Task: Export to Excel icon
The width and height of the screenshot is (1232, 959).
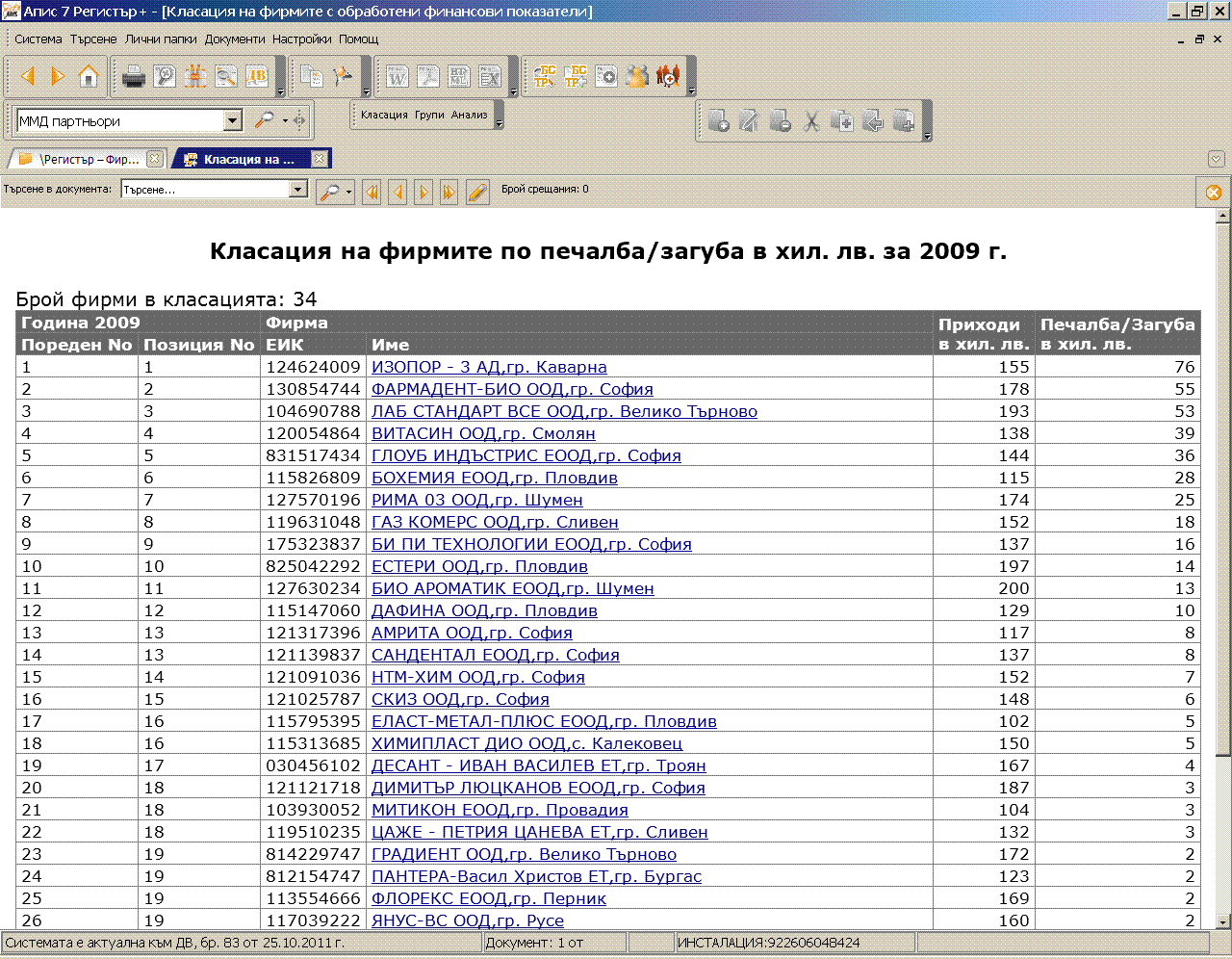Action: pos(490,76)
